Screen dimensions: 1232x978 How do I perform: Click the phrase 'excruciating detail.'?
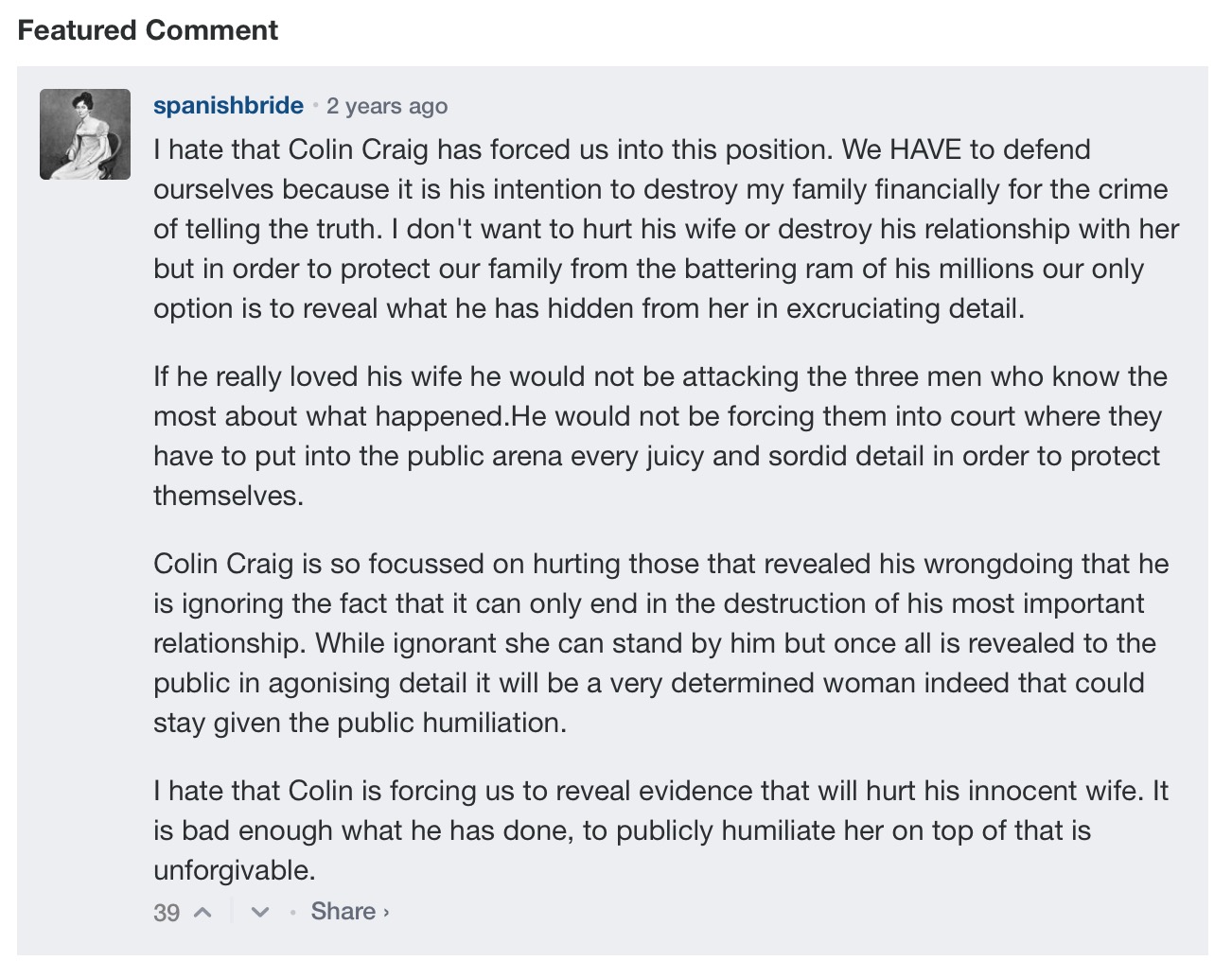pos(905,308)
